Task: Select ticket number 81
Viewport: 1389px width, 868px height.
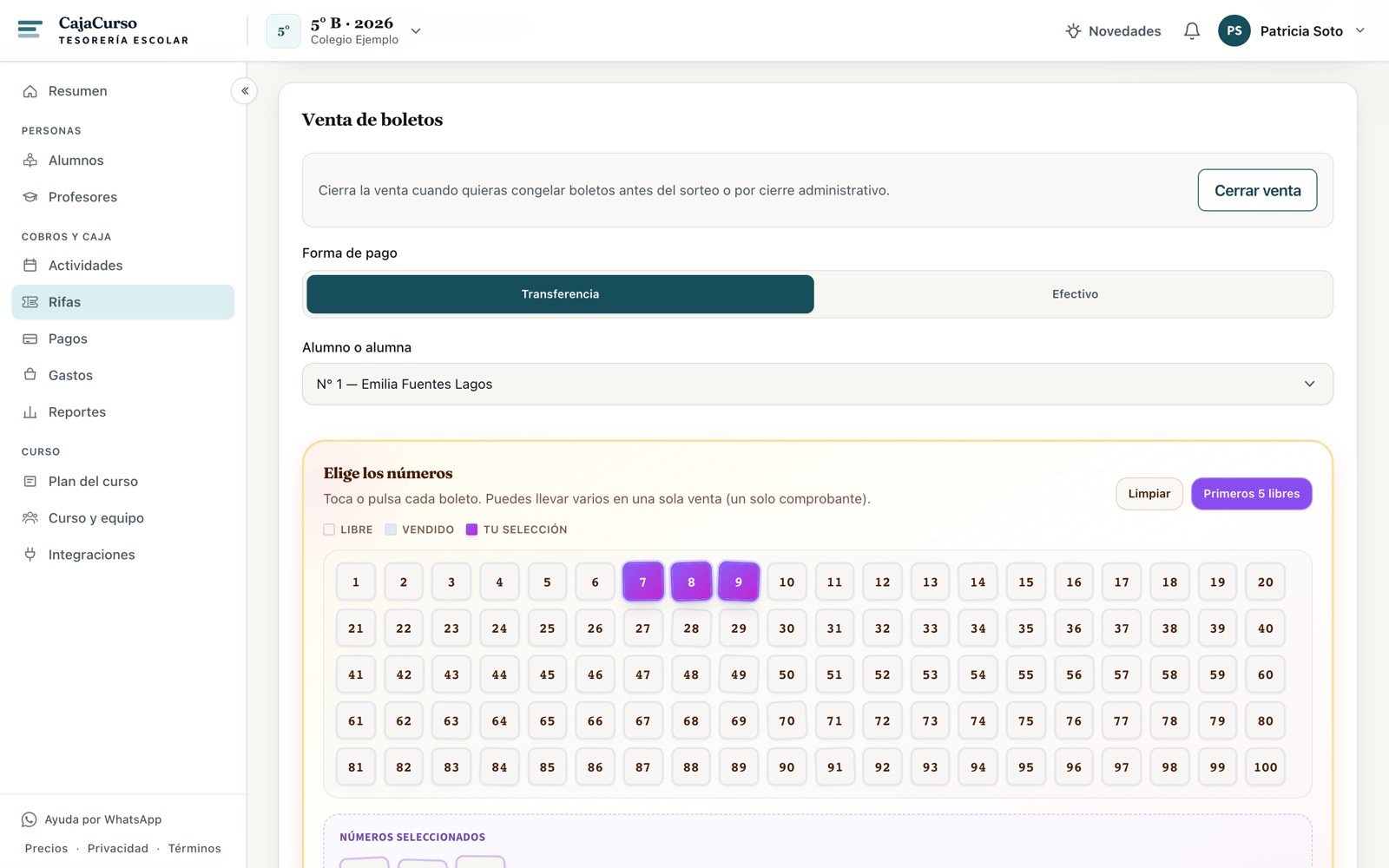Action: point(356,767)
